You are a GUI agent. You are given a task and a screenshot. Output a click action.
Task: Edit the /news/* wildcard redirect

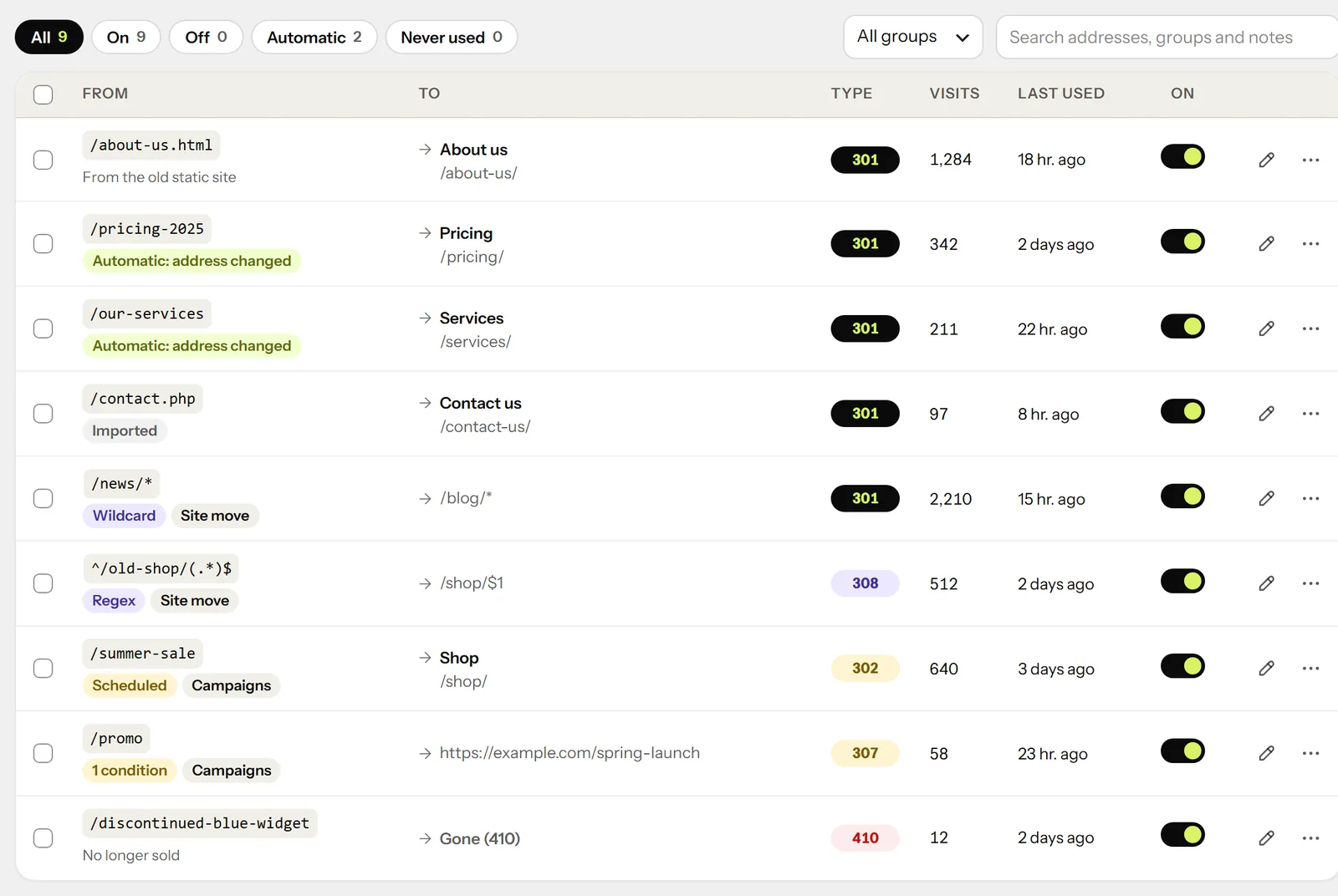[x=1266, y=498]
